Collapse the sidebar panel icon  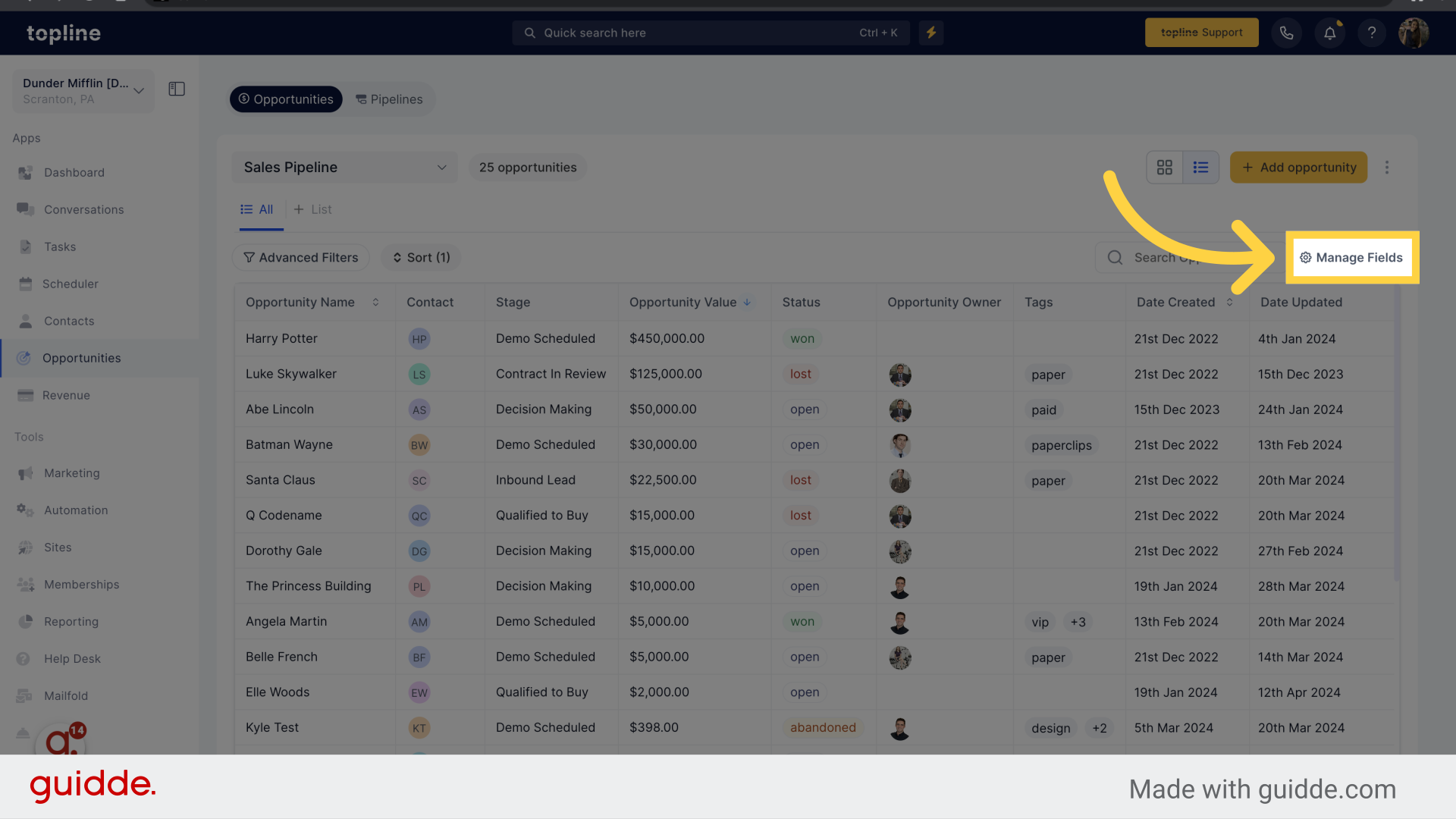[177, 89]
